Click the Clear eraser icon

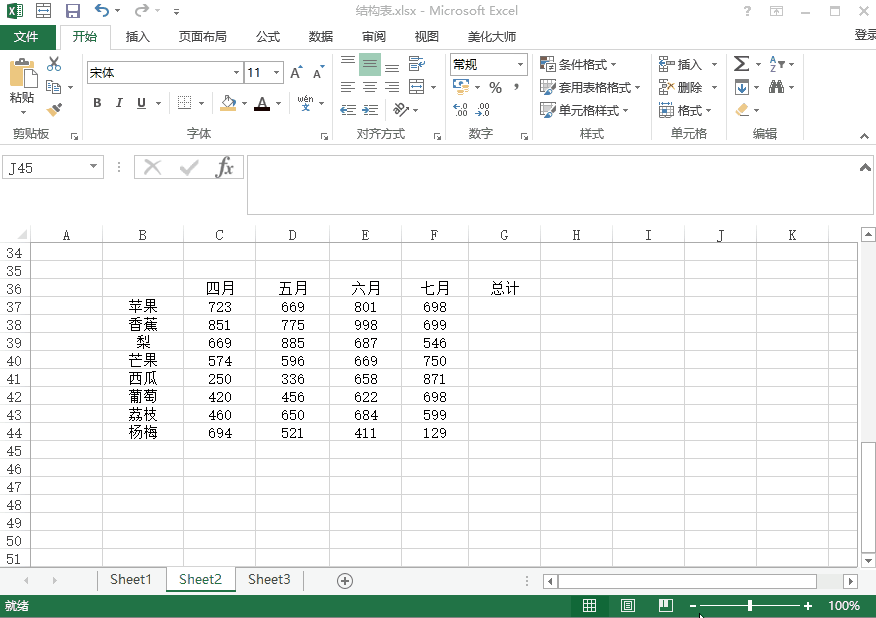742,110
